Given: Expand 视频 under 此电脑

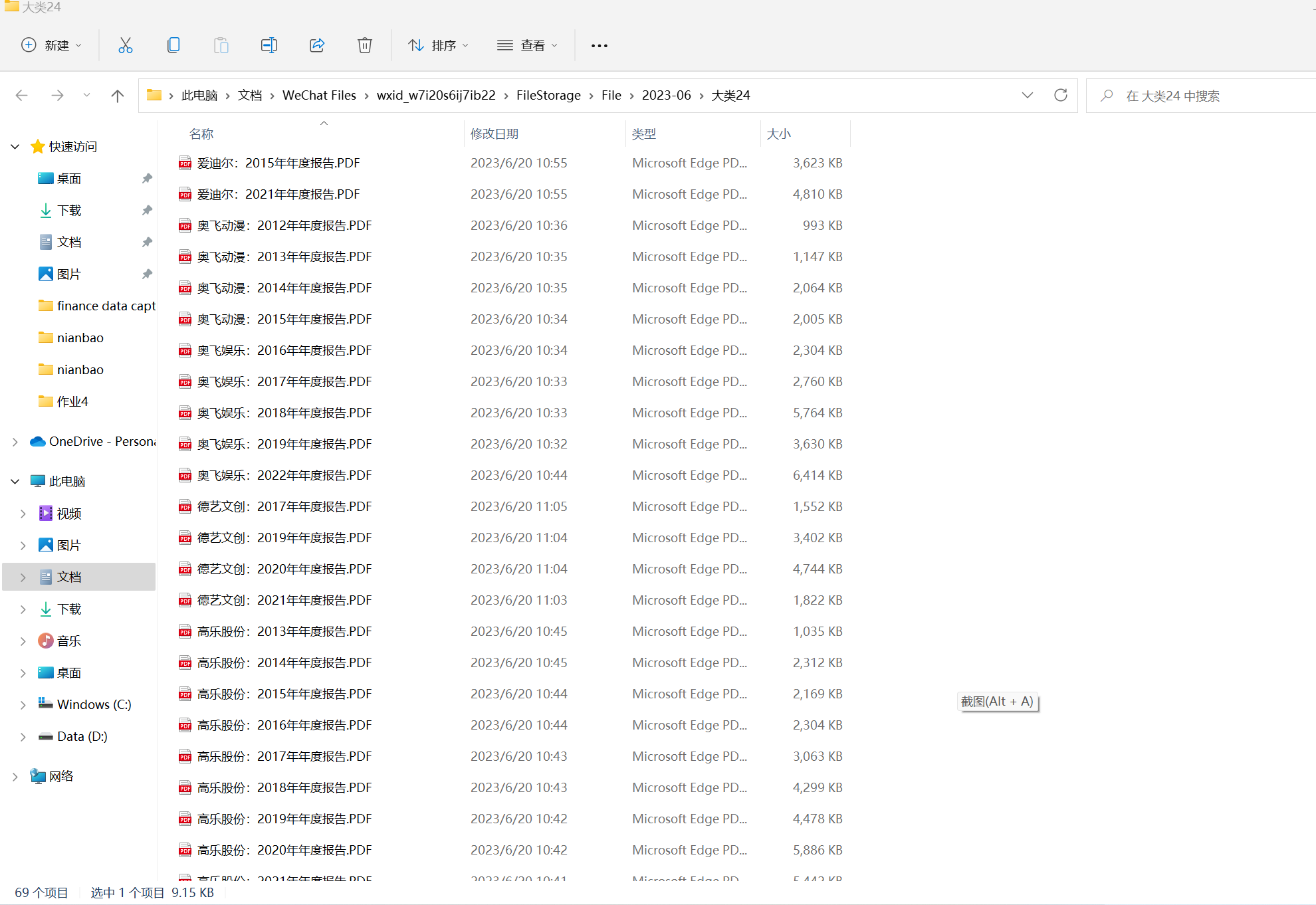Looking at the screenshot, I should click(x=23, y=514).
